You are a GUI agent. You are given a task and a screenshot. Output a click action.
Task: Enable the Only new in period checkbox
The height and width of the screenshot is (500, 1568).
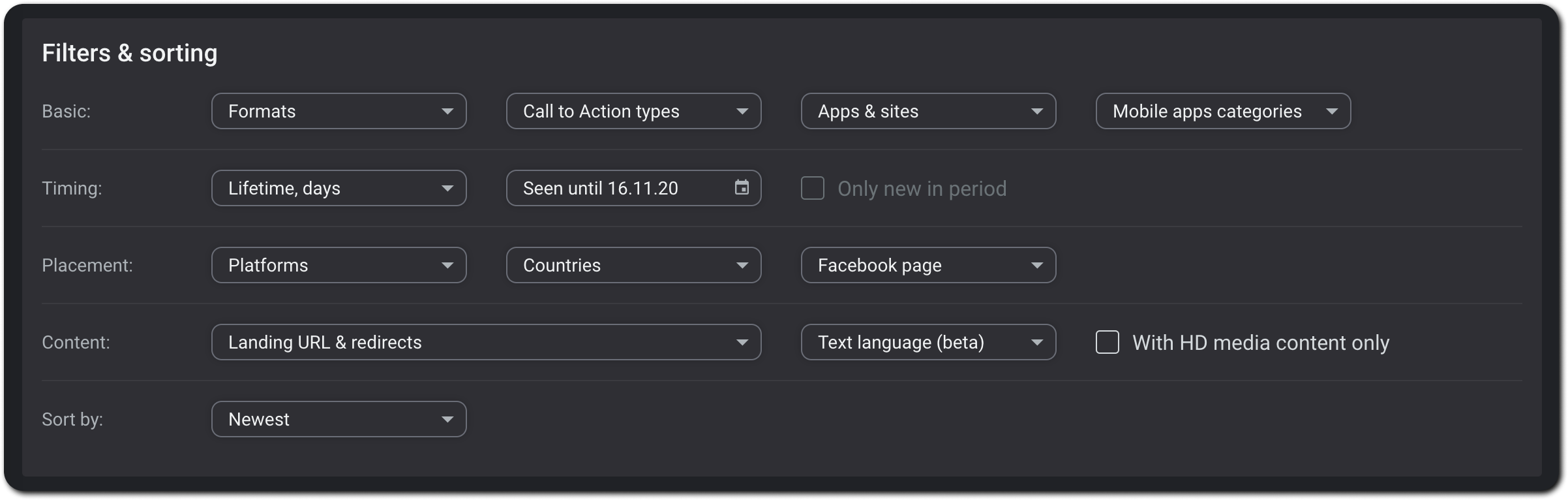tap(813, 189)
